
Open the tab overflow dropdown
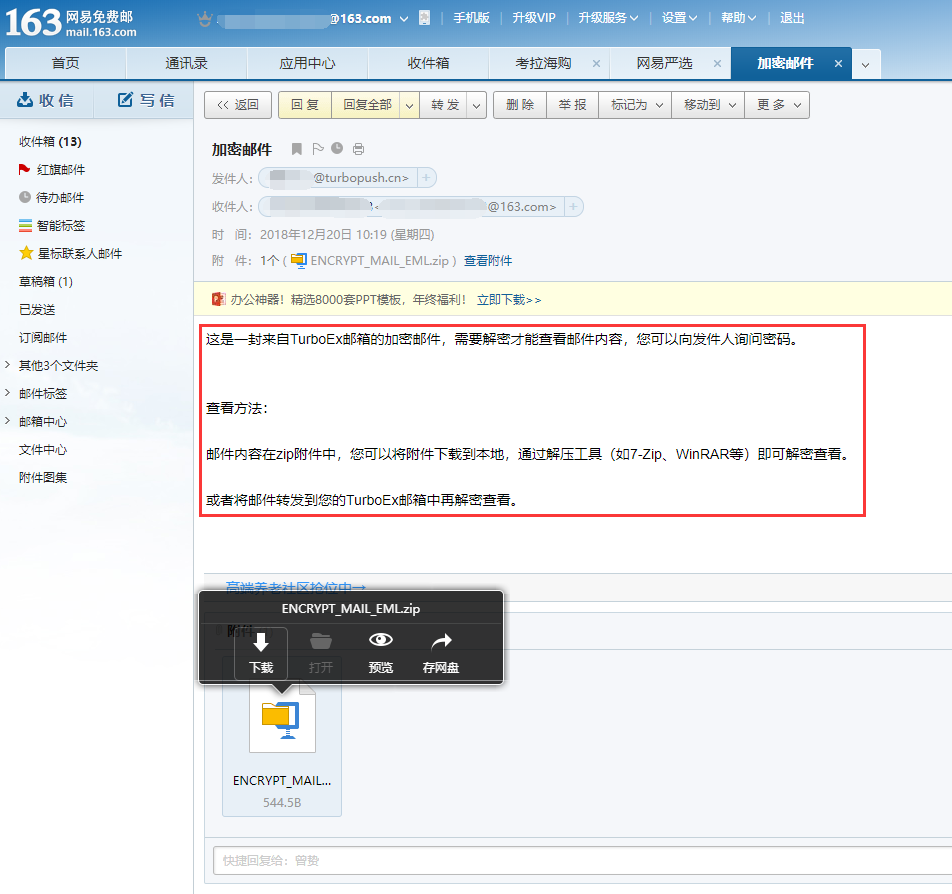coord(866,64)
